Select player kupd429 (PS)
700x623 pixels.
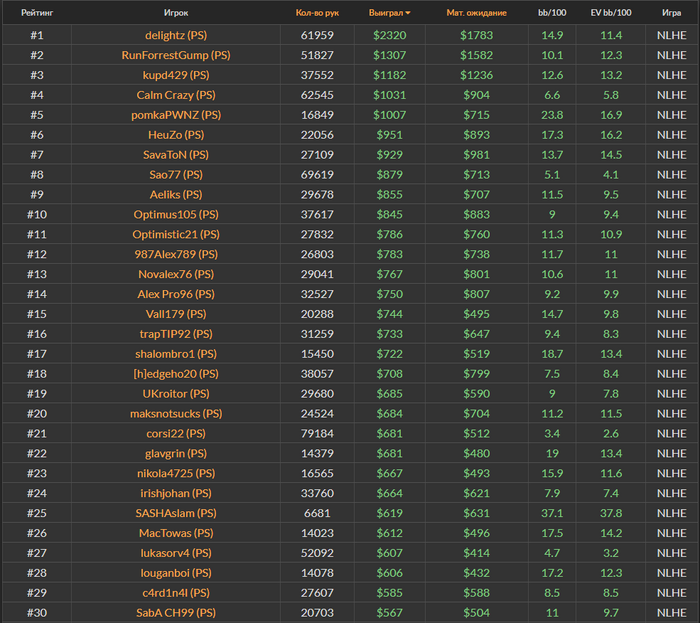click(176, 75)
